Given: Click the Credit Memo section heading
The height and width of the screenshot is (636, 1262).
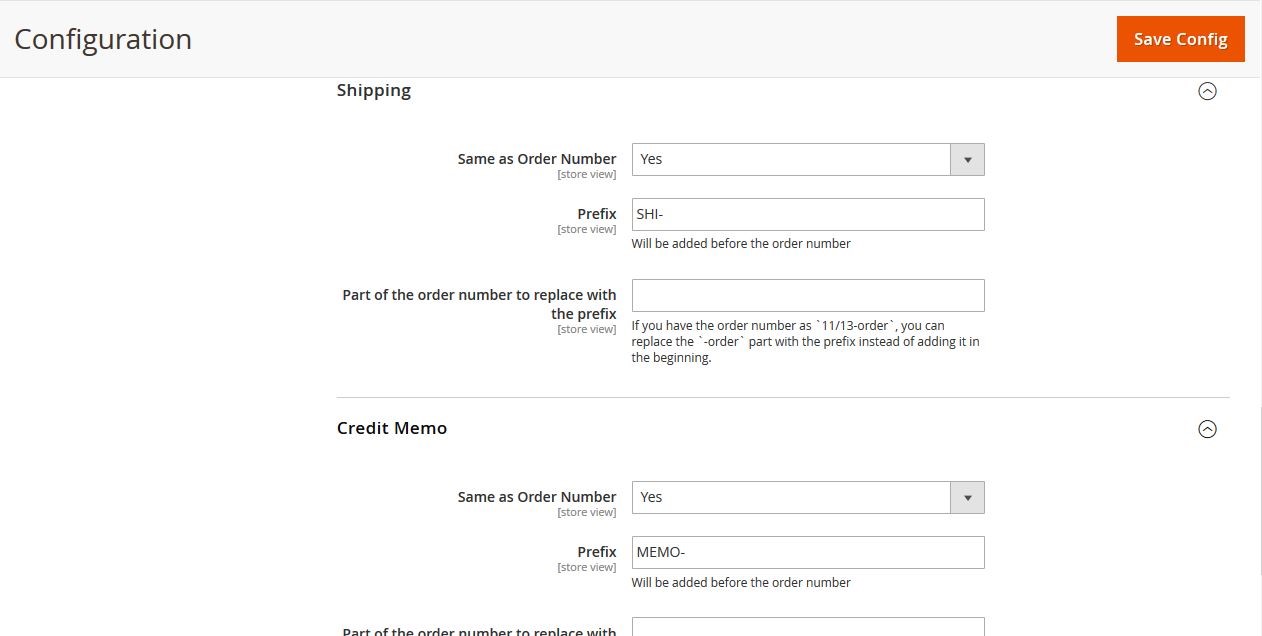Looking at the screenshot, I should [392, 428].
